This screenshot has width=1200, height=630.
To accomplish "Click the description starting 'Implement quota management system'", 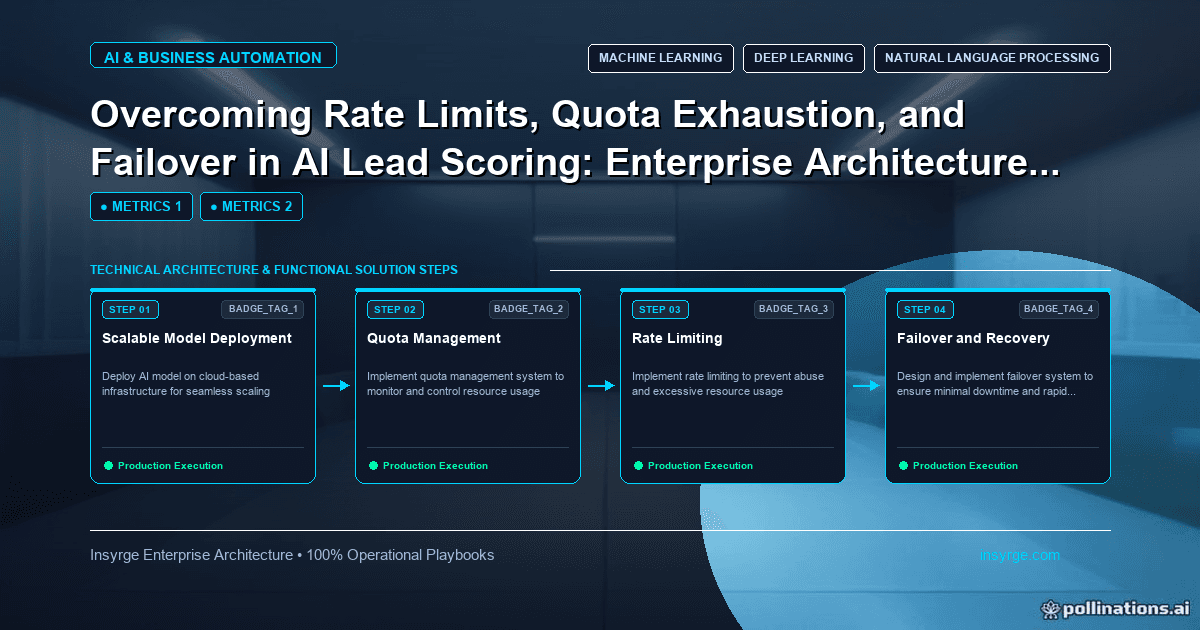I will [x=466, y=384].
